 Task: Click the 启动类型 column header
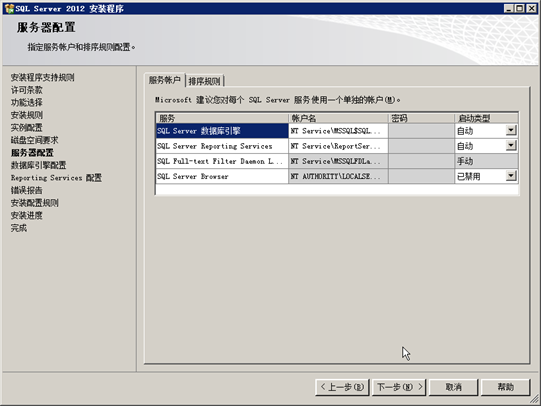[x=486, y=118]
